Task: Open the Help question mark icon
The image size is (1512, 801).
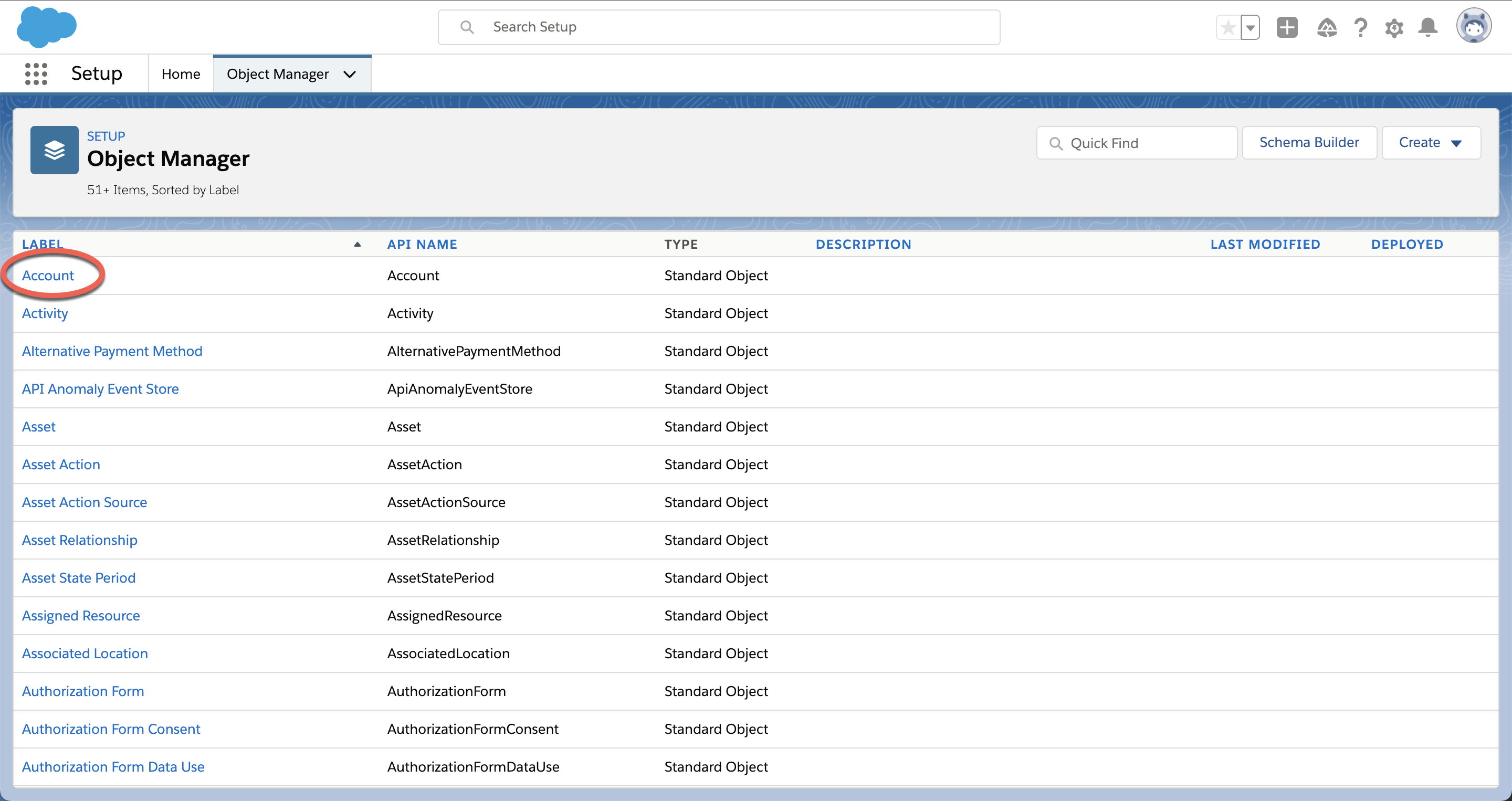Action: (x=1361, y=27)
